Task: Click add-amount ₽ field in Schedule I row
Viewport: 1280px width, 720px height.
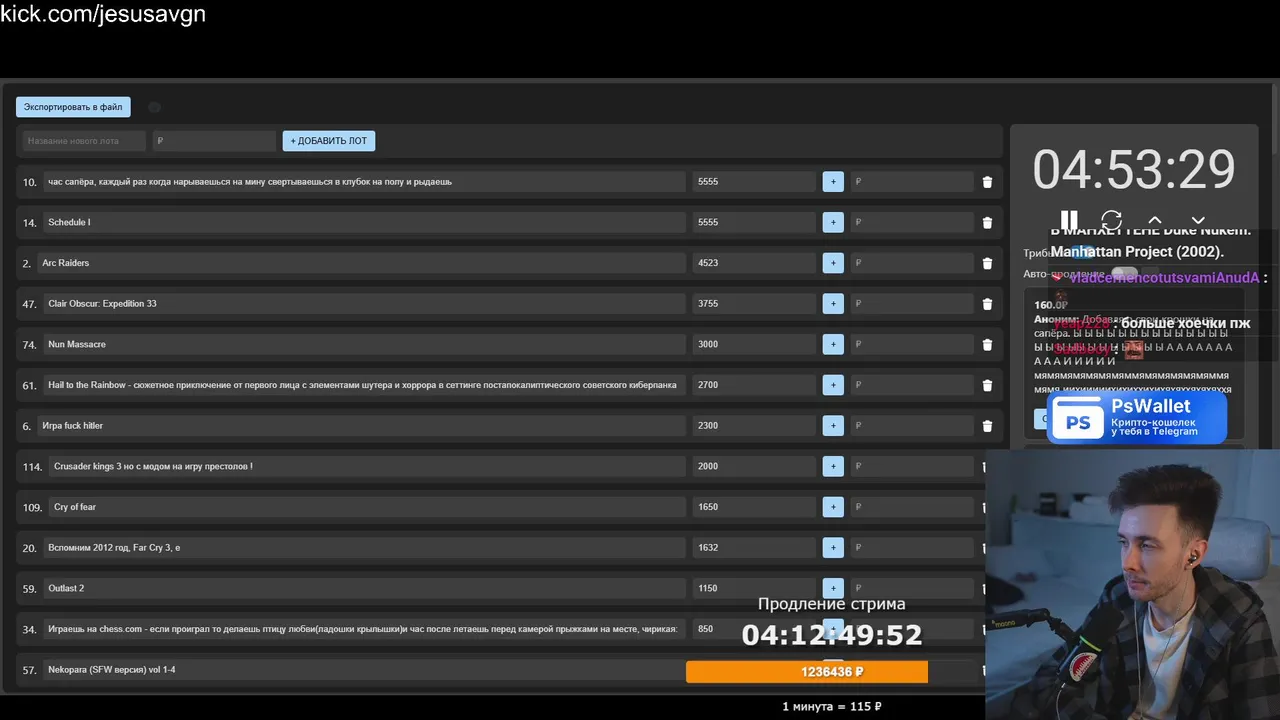Action: click(x=912, y=222)
